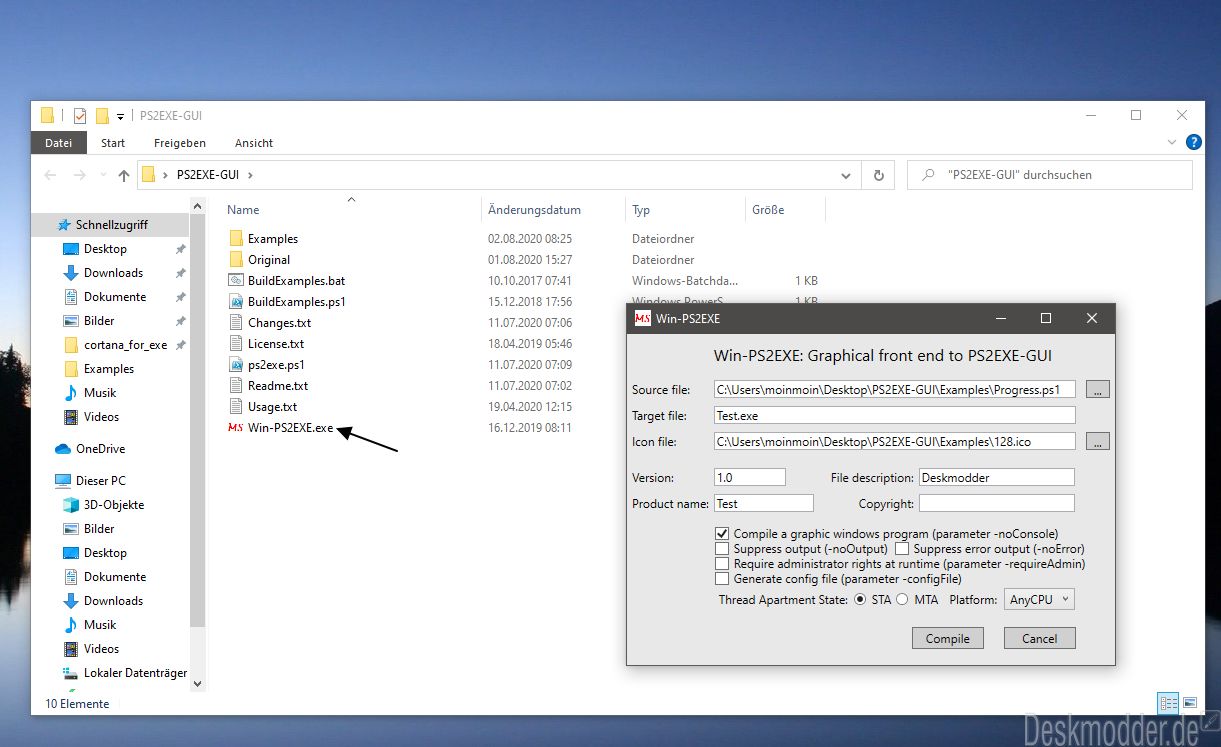Open the Platform AnyCPU dropdown
This screenshot has height=747, width=1221.
point(1039,600)
